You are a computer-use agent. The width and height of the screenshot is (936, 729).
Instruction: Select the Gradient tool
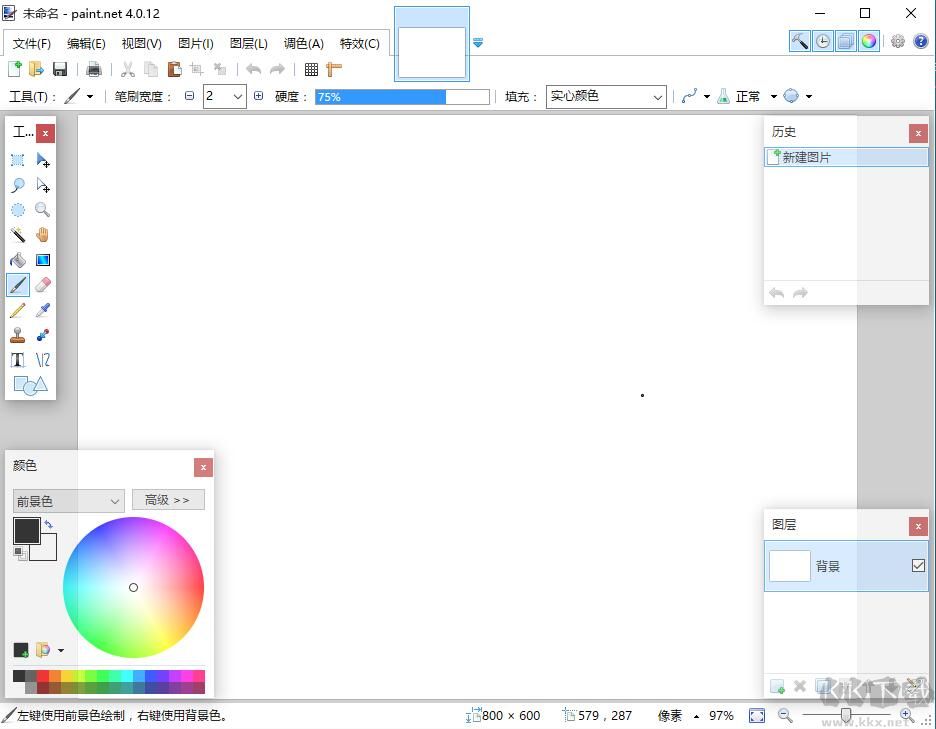pyautogui.click(x=43, y=260)
